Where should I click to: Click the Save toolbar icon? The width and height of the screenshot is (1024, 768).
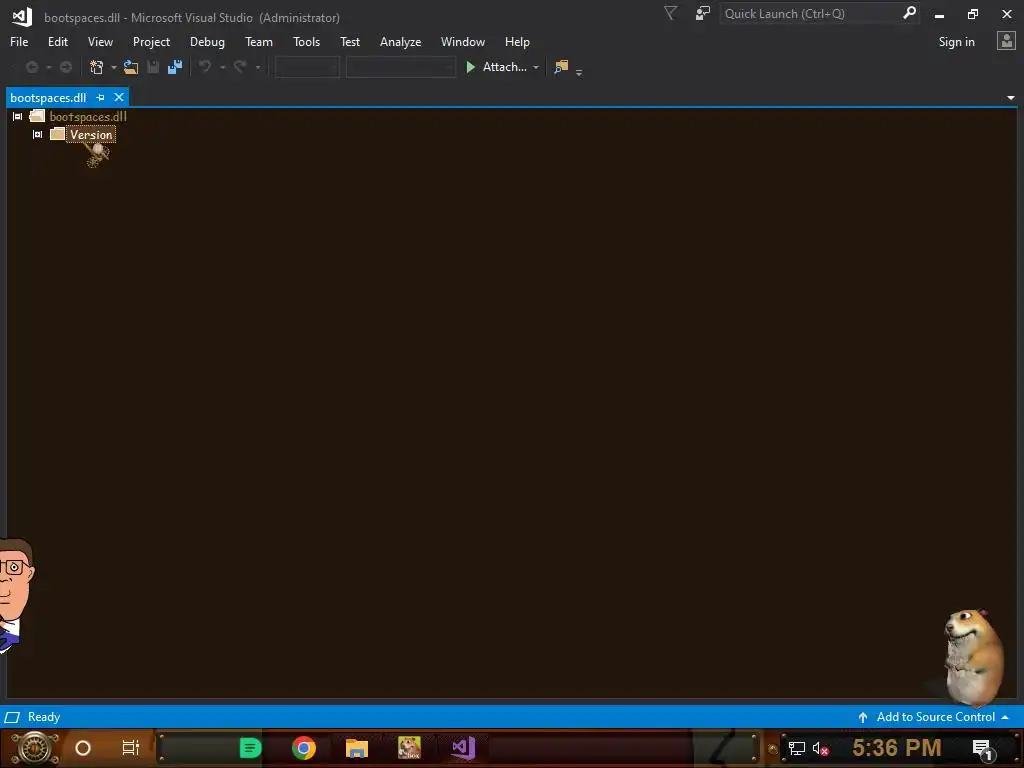(153, 67)
